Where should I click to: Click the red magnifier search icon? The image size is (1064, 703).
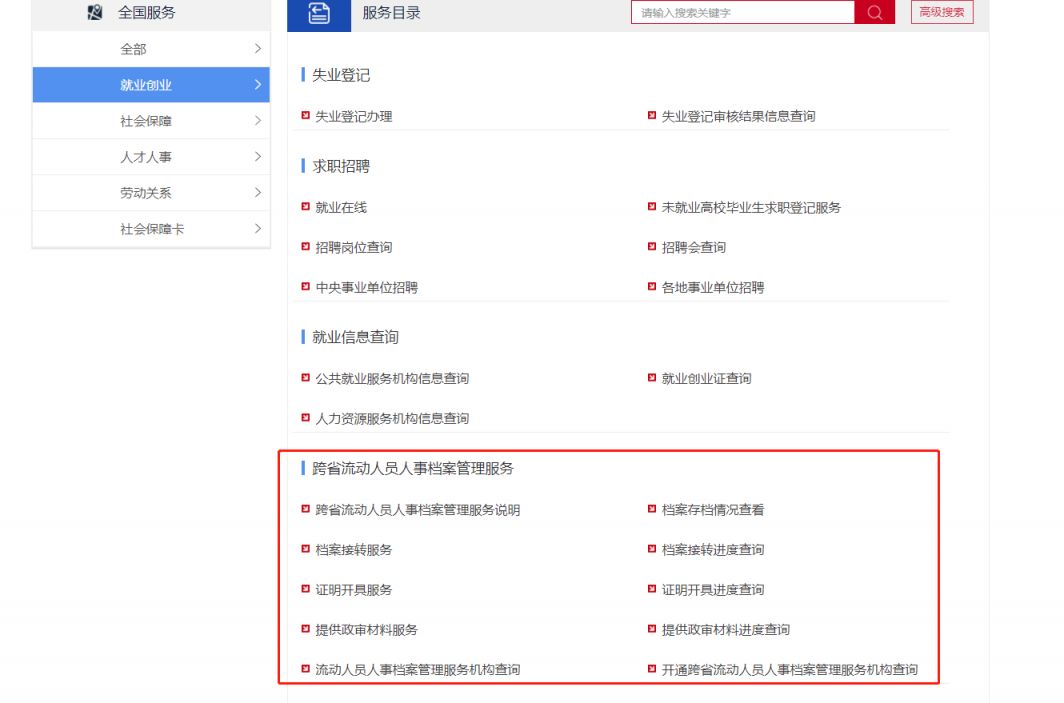875,13
